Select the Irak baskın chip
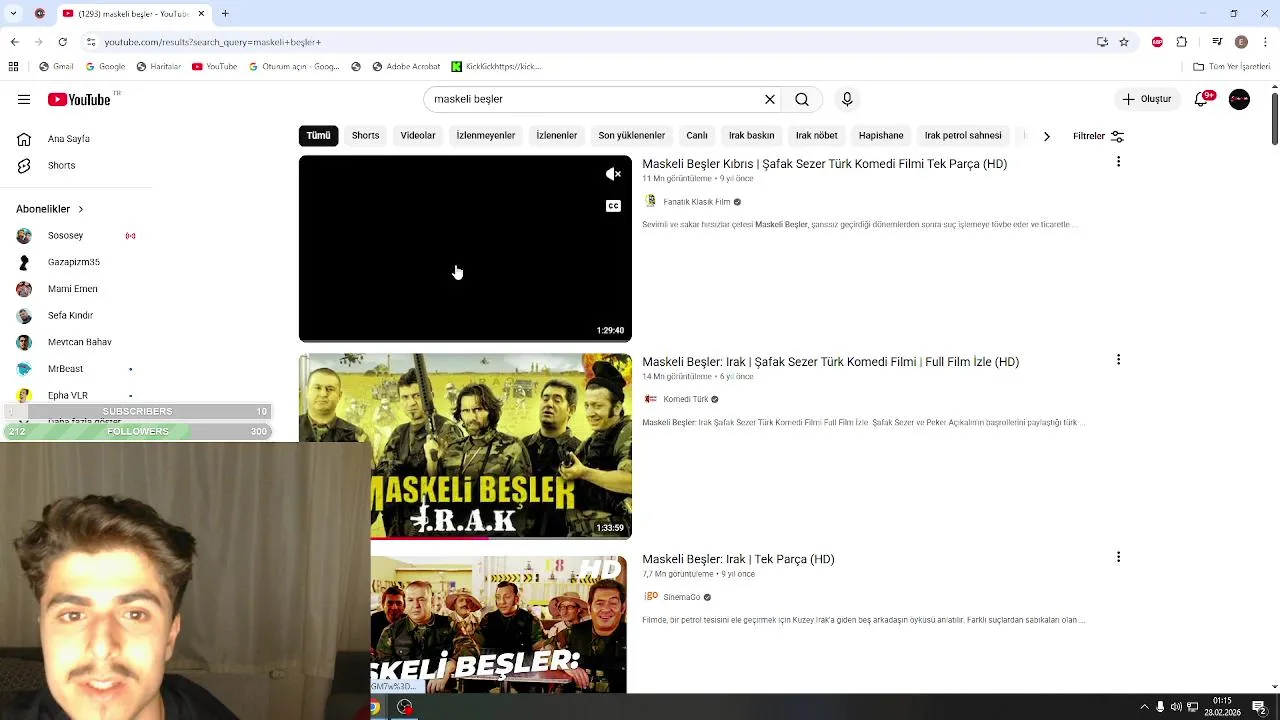The image size is (1280, 720). 751,135
